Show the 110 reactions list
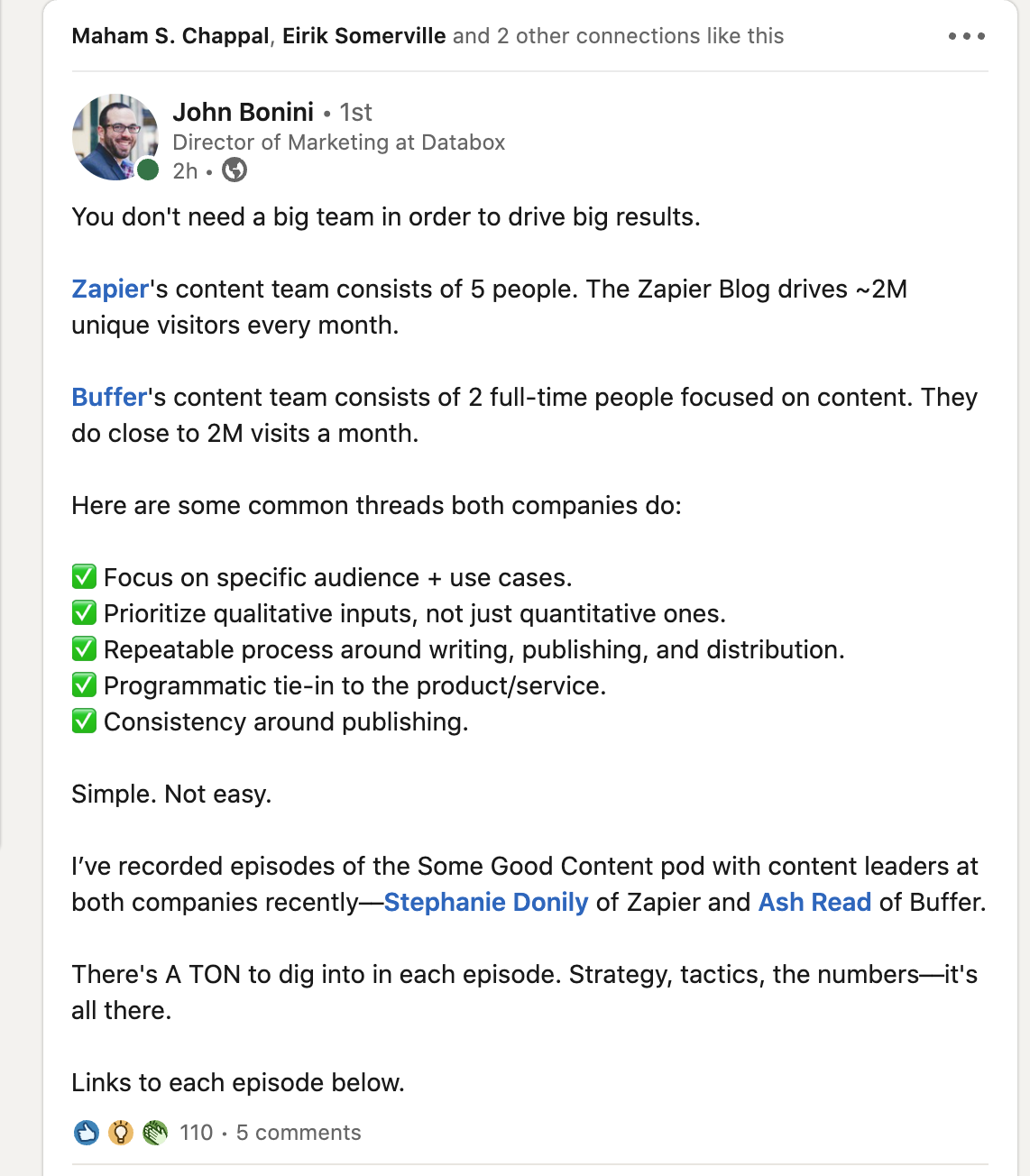Viewport: 1030px width, 1176px height. [x=197, y=1133]
